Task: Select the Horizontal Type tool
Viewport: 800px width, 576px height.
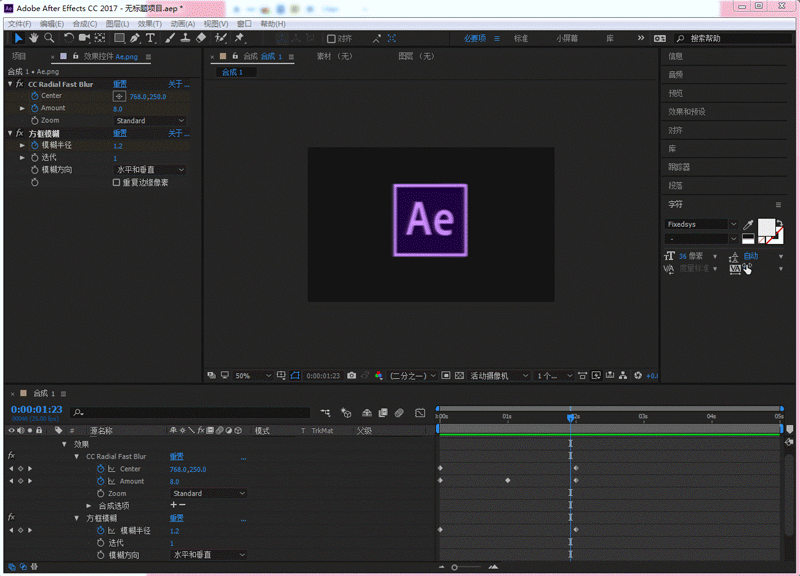Action: pyautogui.click(x=151, y=38)
